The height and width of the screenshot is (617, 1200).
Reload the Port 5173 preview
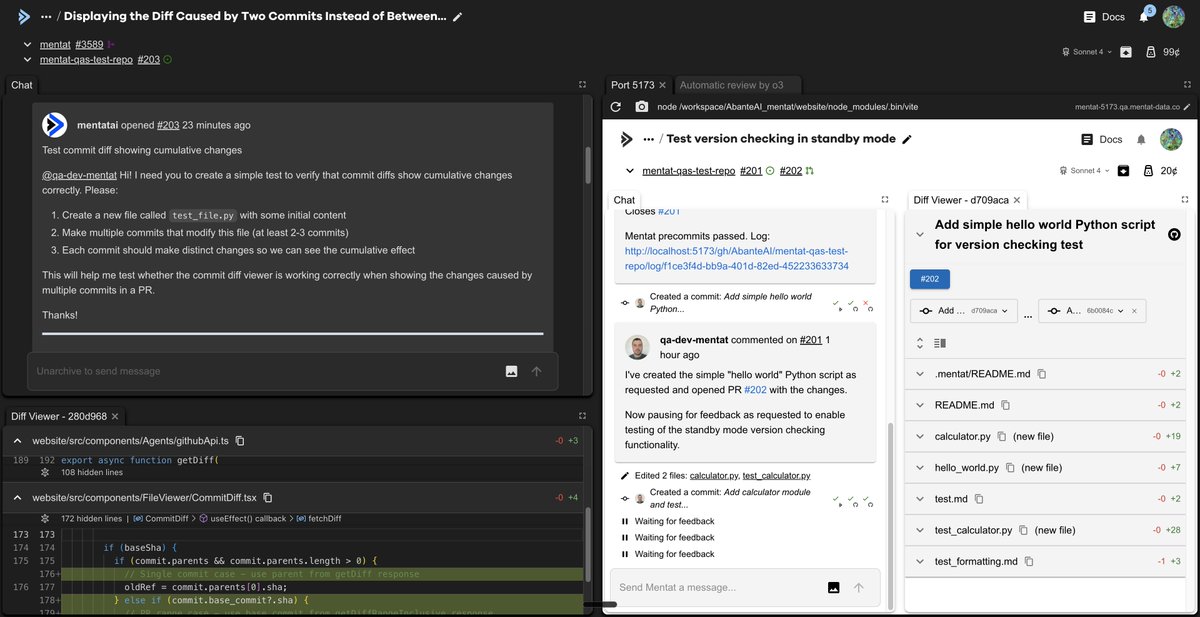click(x=616, y=106)
